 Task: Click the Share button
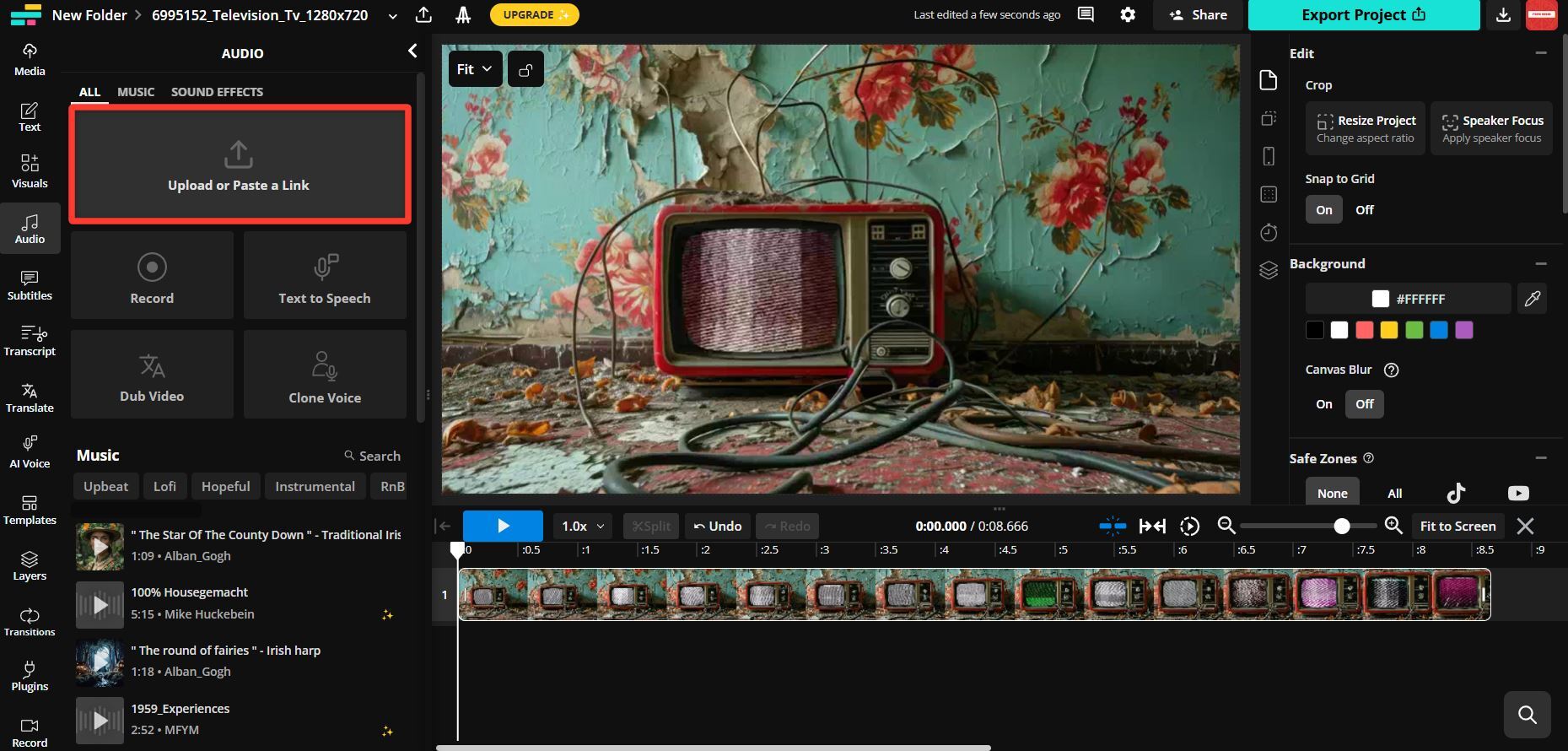click(1198, 15)
